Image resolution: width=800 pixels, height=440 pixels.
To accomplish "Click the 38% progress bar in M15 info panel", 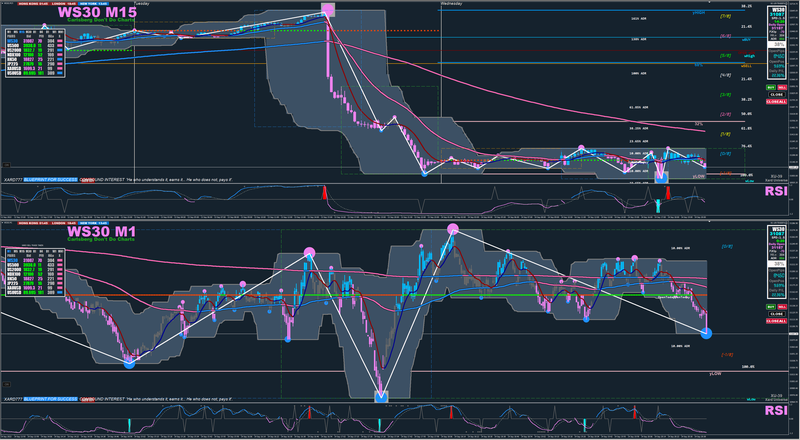I will tap(777, 44).
